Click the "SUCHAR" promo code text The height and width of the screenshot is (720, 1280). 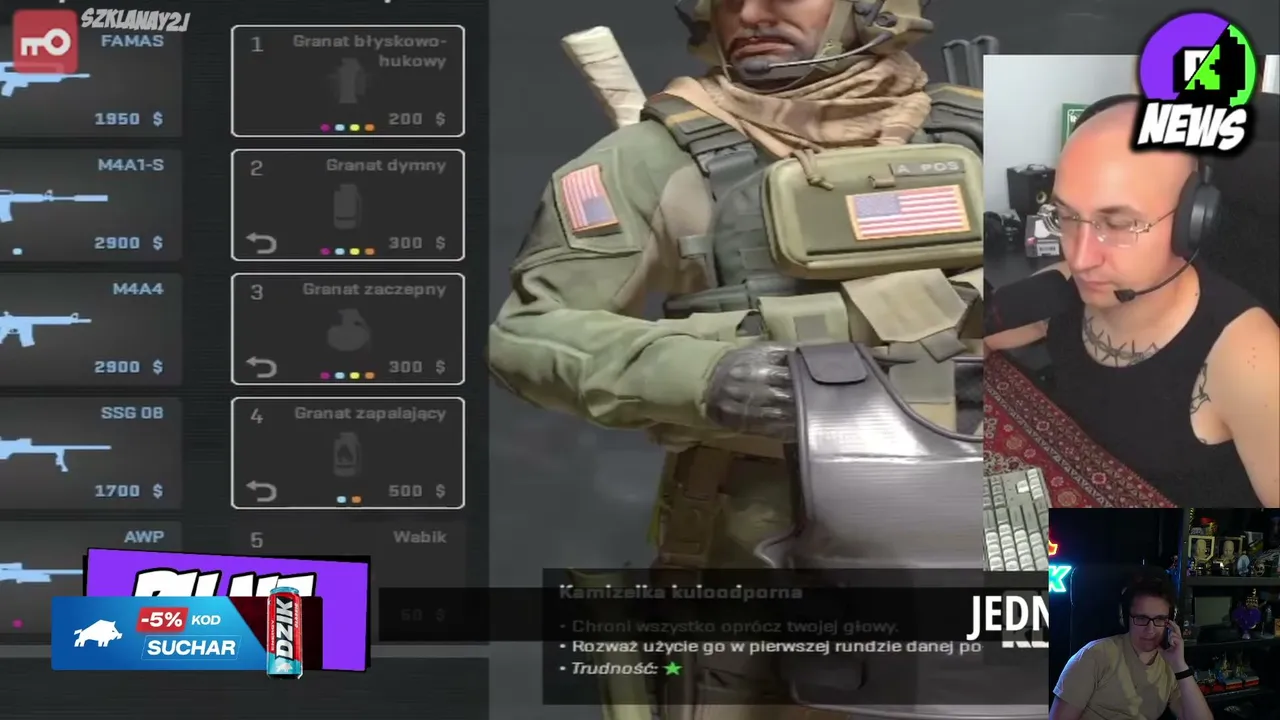point(191,647)
